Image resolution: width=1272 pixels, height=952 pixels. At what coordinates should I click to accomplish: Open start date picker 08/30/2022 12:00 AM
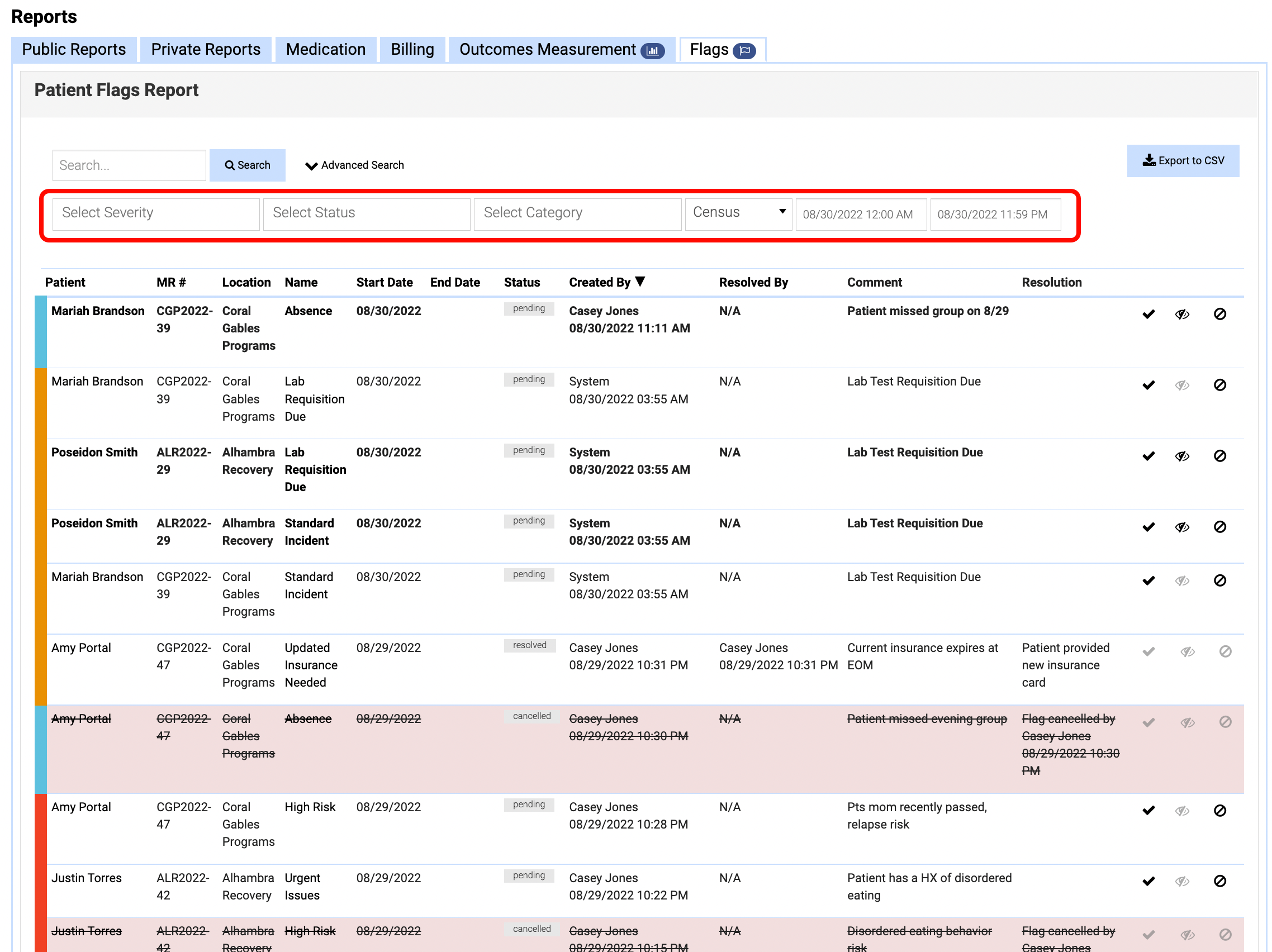pyautogui.click(x=861, y=215)
